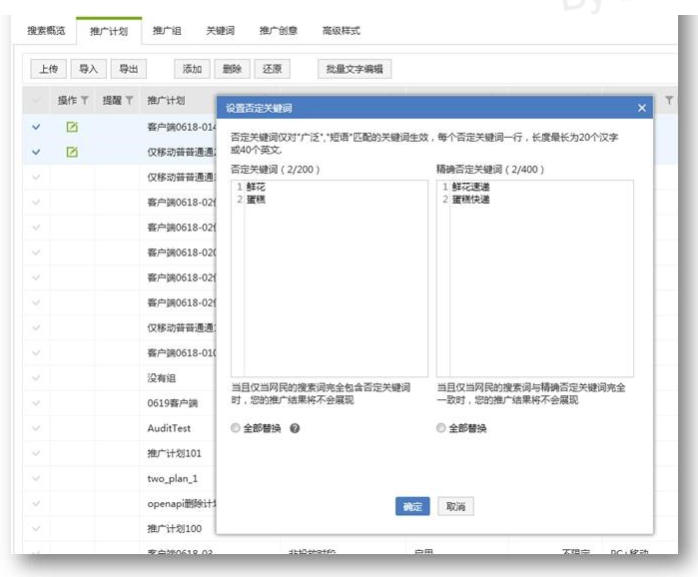Click the 推广计划 column header
This screenshot has width=698, height=577.
(x=166, y=101)
